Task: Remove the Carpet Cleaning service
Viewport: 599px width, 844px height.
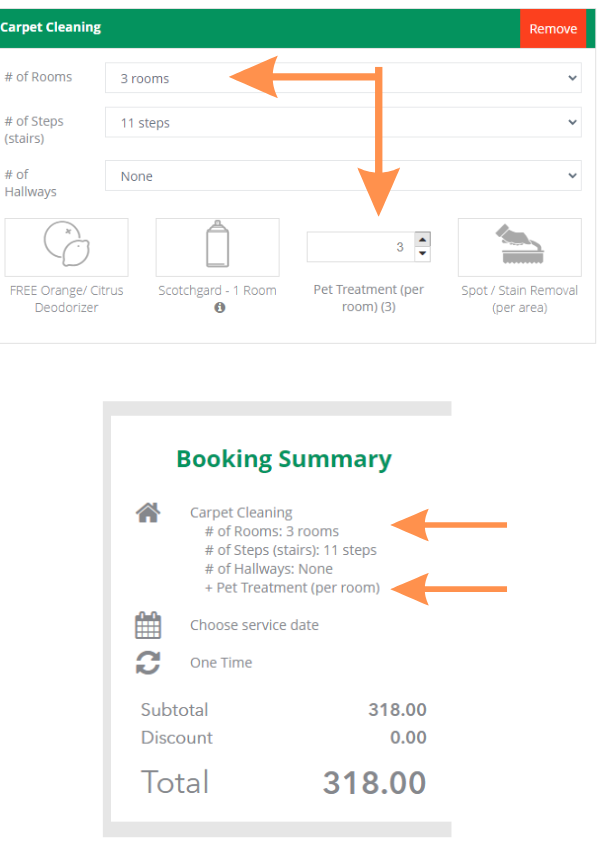Action: 553,29
